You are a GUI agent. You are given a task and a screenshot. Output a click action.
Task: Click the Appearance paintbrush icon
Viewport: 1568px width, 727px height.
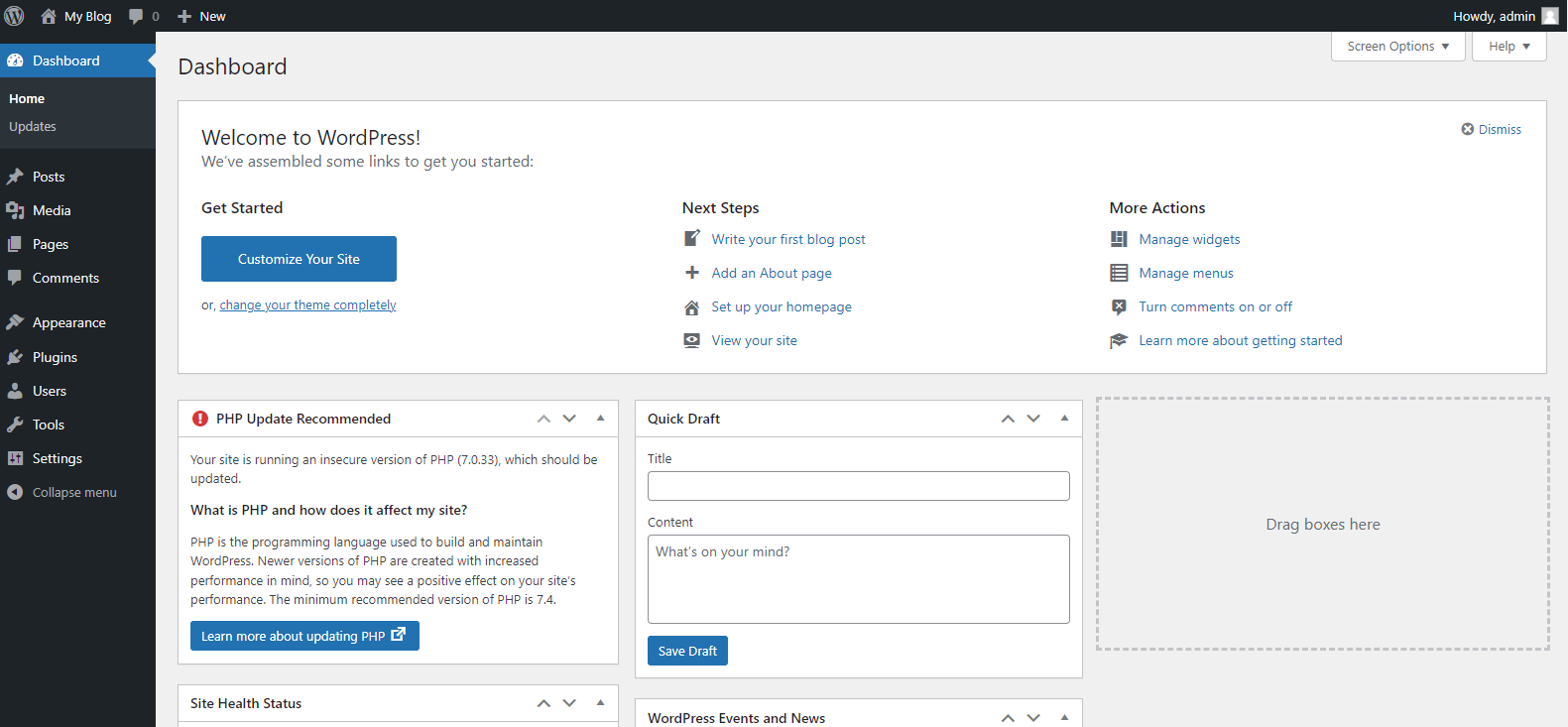coord(15,322)
